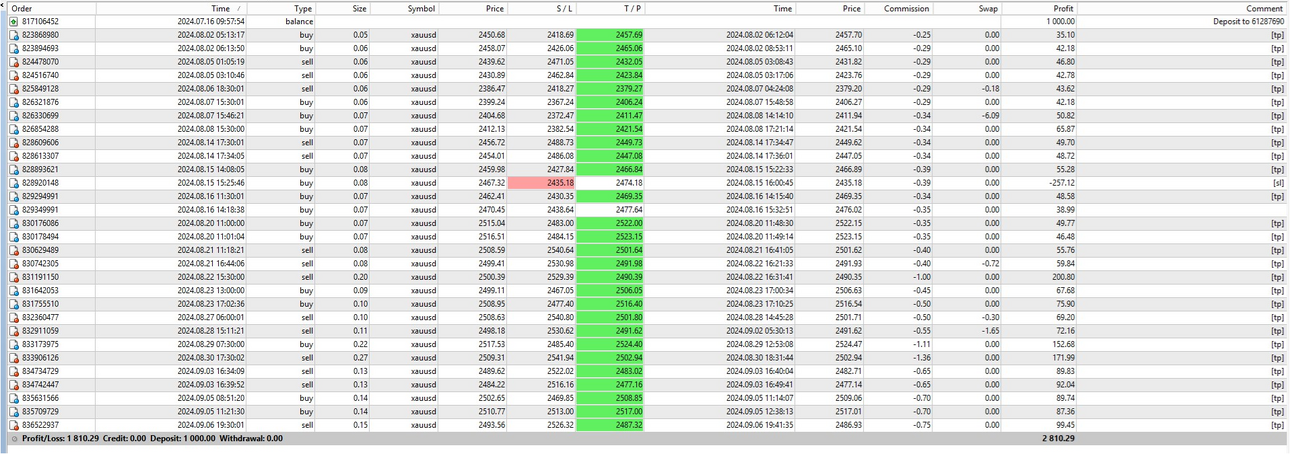Screen dimensions: 1290x454
Task: Select the green take-profit cell 2522.00
Action: click(610, 224)
